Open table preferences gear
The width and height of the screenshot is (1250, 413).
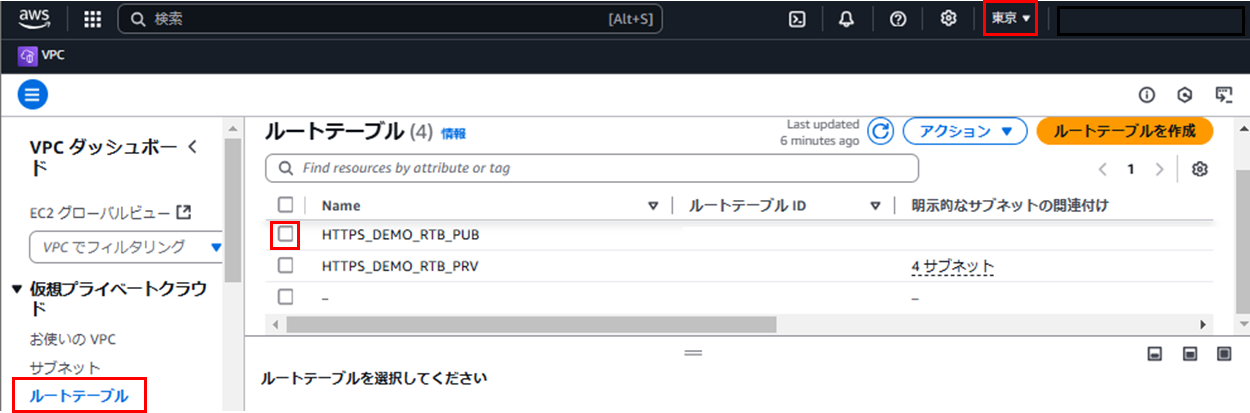point(1200,169)
